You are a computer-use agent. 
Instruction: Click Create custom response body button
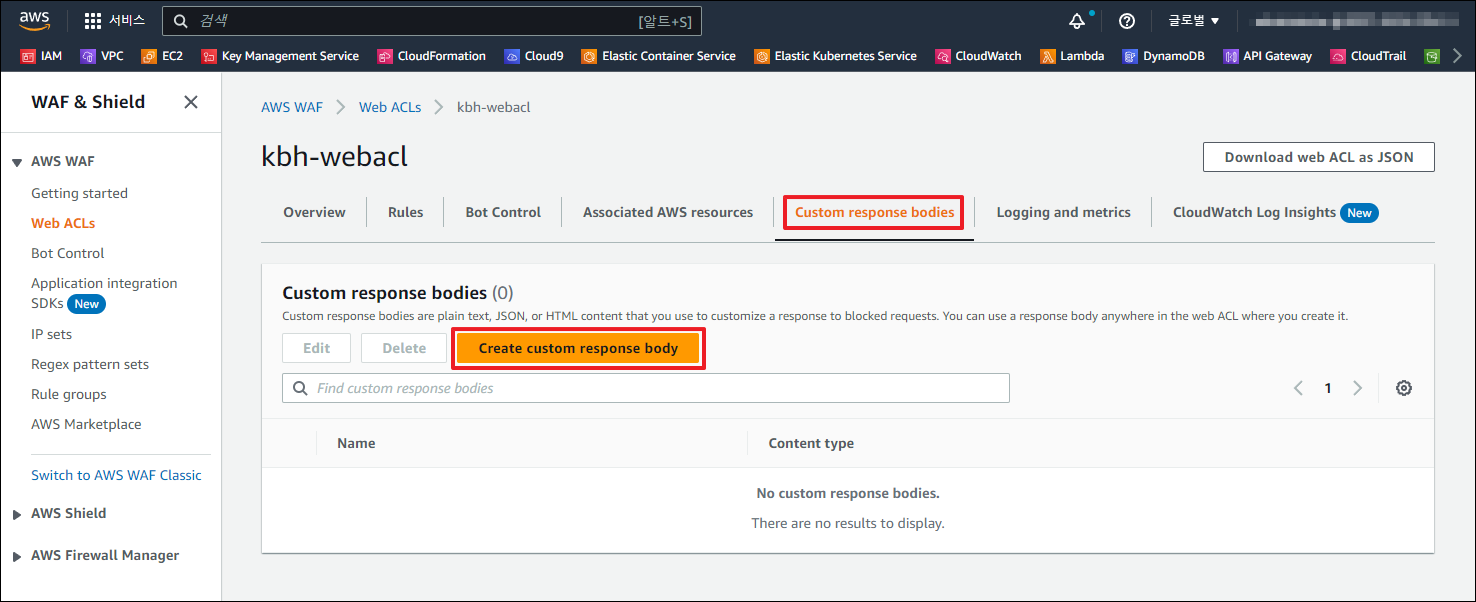[578, 348]
